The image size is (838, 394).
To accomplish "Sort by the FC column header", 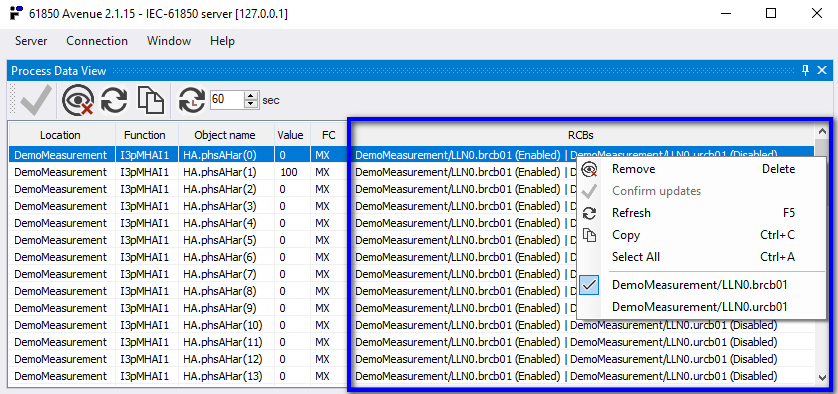I will (x=328, y=135).
